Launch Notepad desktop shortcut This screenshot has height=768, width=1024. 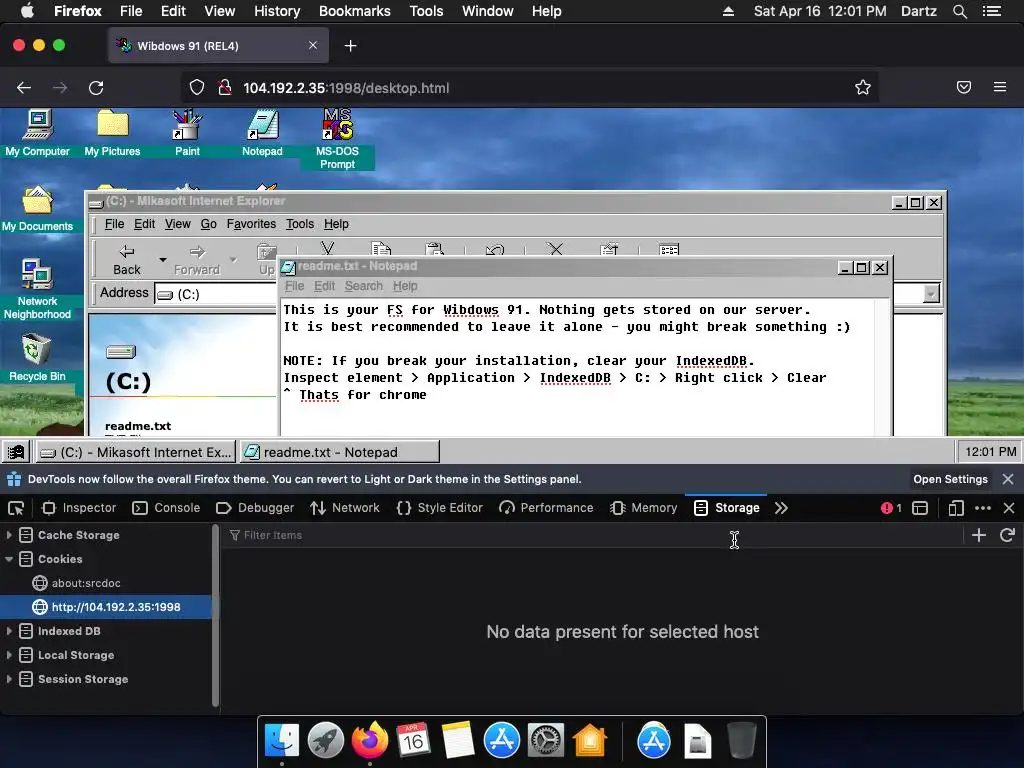pyautogui.click(x=263, y=133)
